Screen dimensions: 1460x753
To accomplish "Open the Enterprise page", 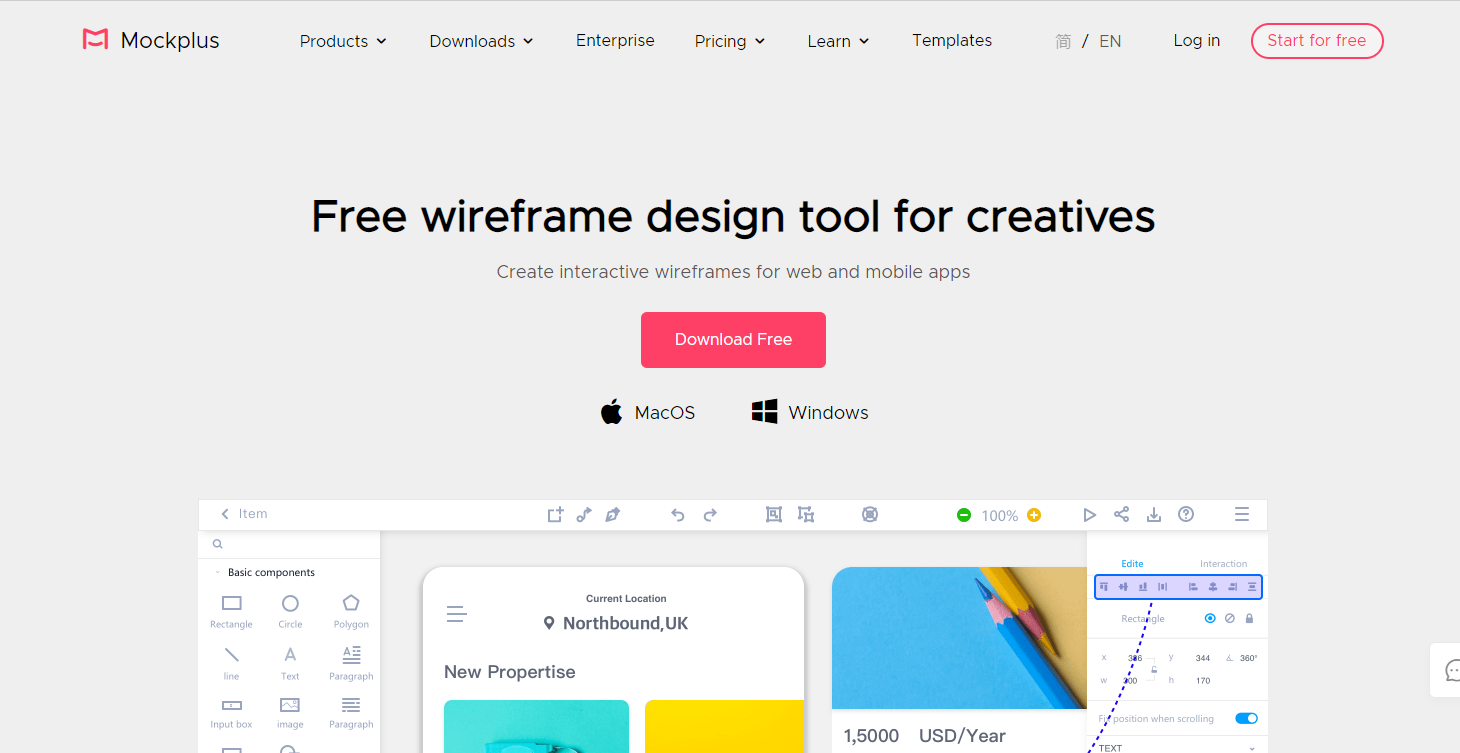I will 615,40.
